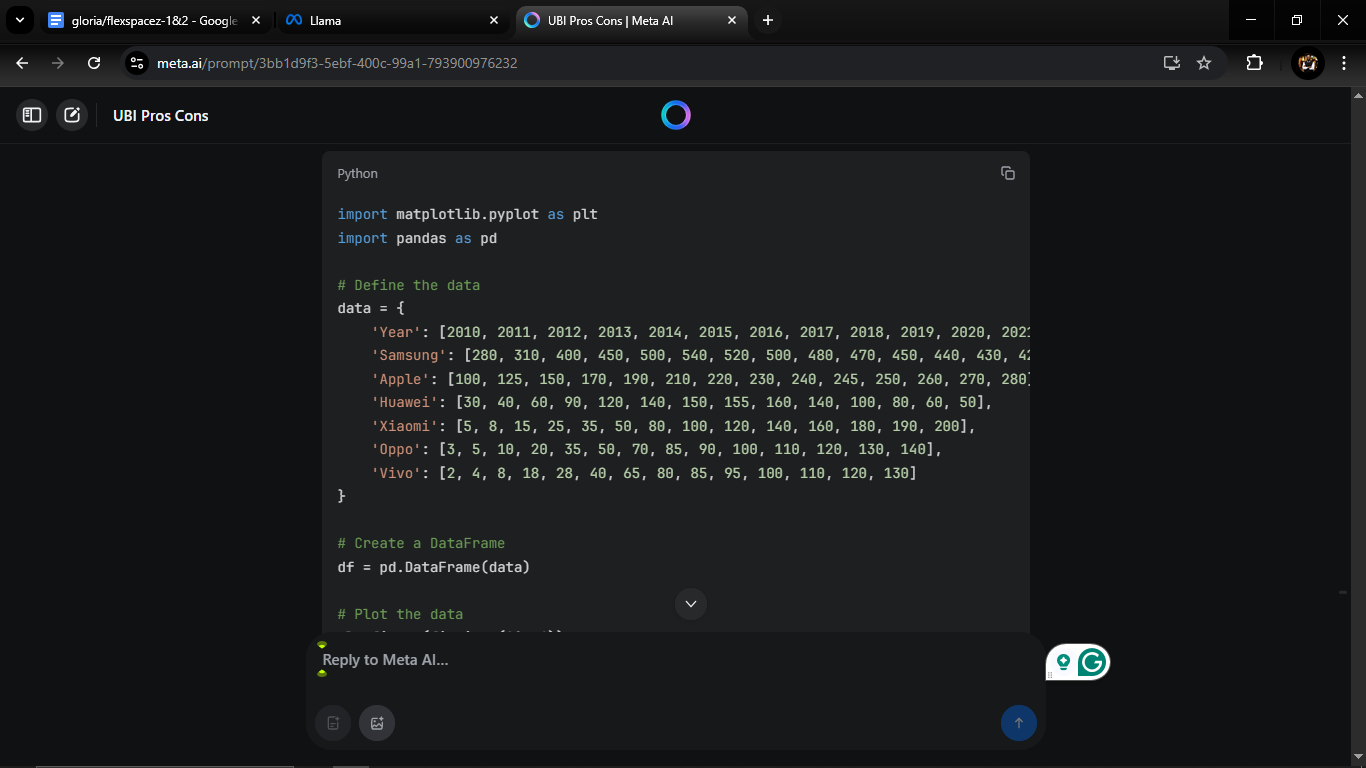Bookmark this page with the star
Viewport: 1366px width, 768px height.
click(1204, 63)
